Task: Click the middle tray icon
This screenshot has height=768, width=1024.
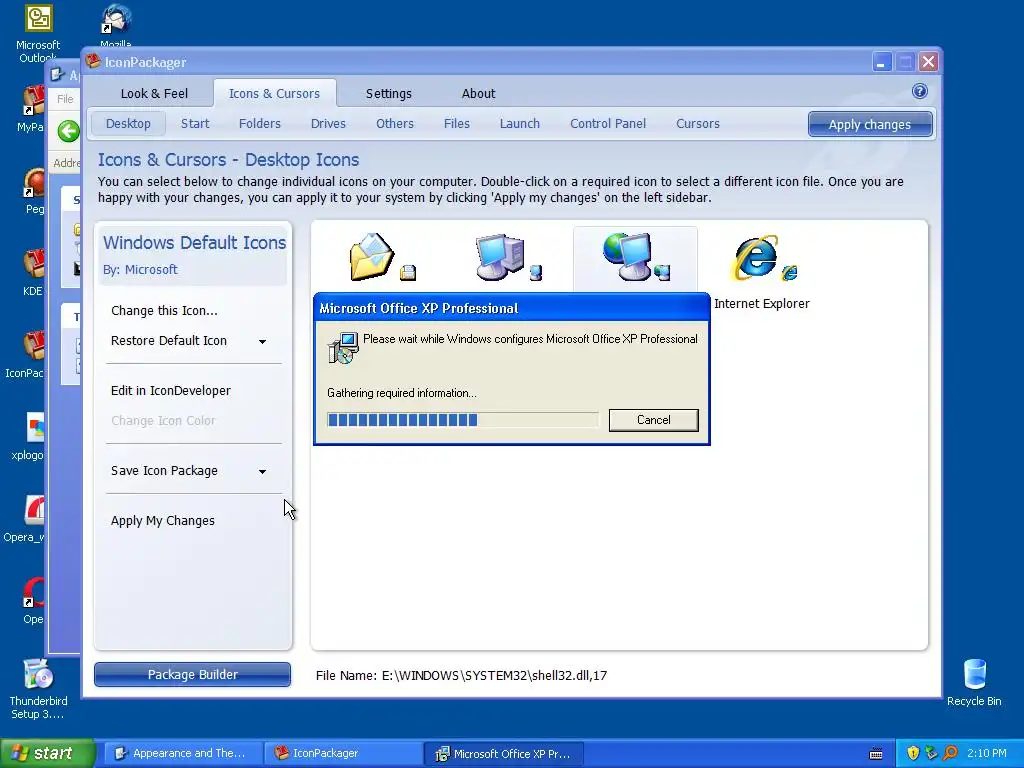Action: click(932, 753)
